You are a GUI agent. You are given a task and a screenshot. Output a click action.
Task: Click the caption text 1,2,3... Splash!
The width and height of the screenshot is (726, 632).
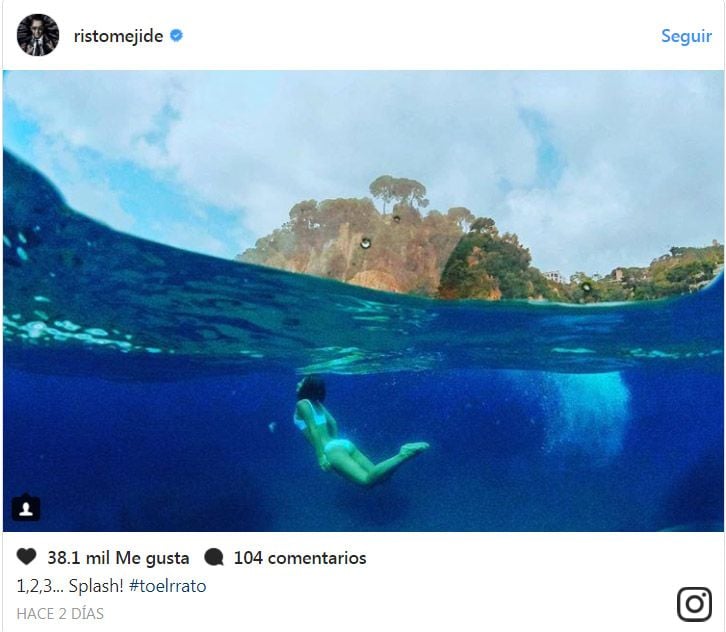click(x=70, y=586)
